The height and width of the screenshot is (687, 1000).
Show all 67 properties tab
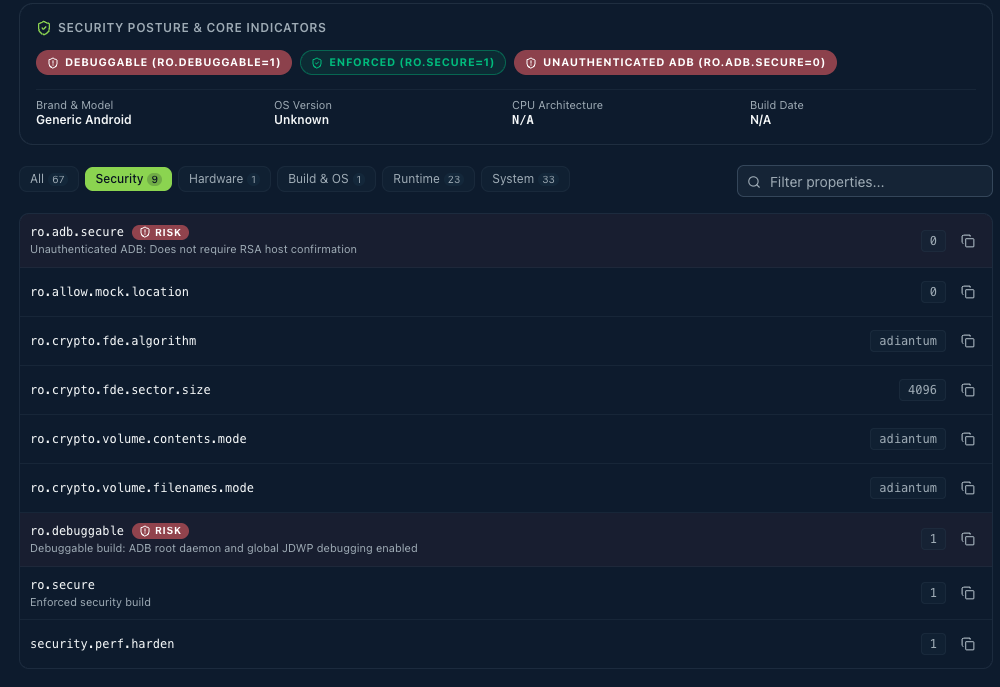48,179
